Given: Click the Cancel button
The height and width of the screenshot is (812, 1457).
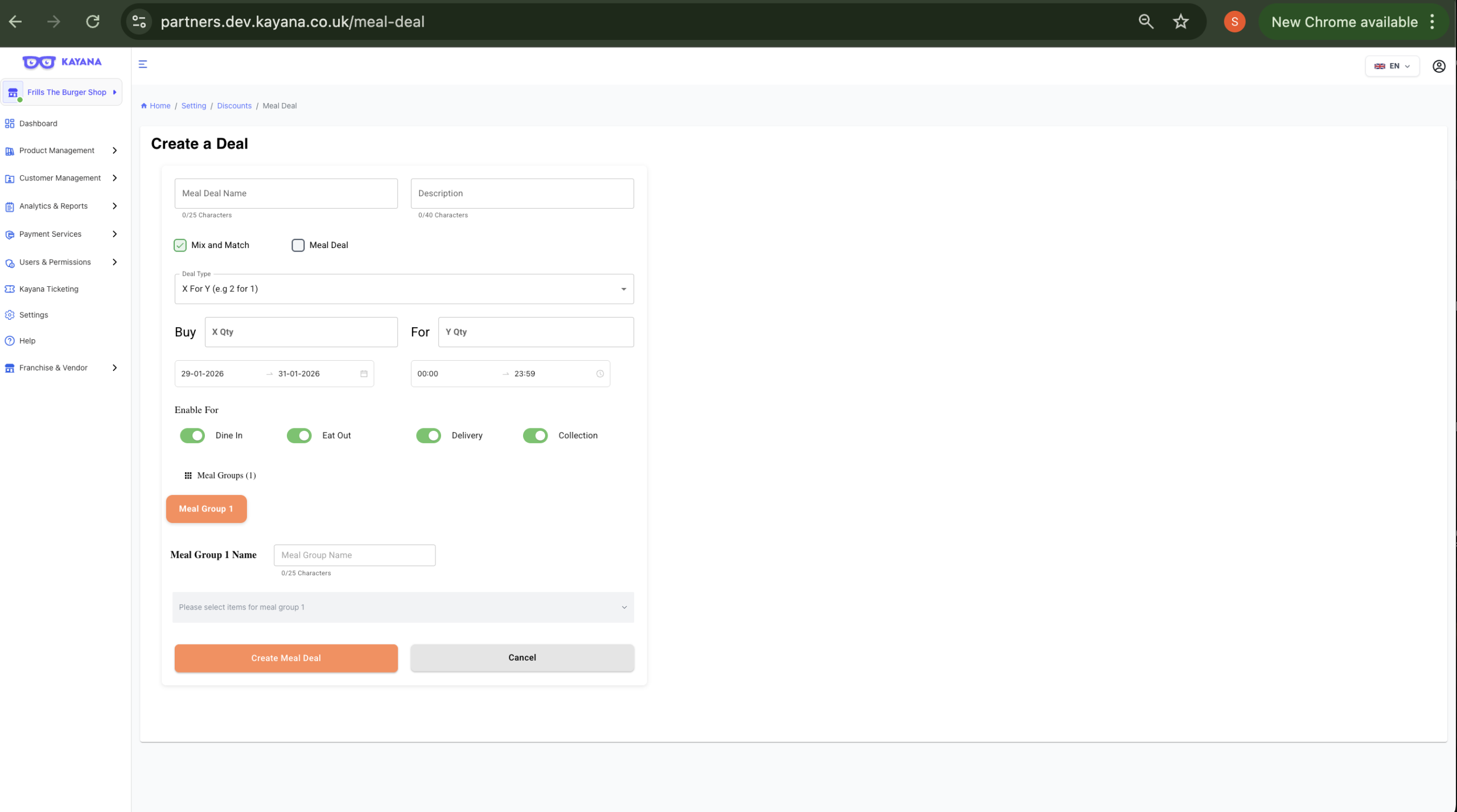Looking at the screenshot, I should point(522,658).
